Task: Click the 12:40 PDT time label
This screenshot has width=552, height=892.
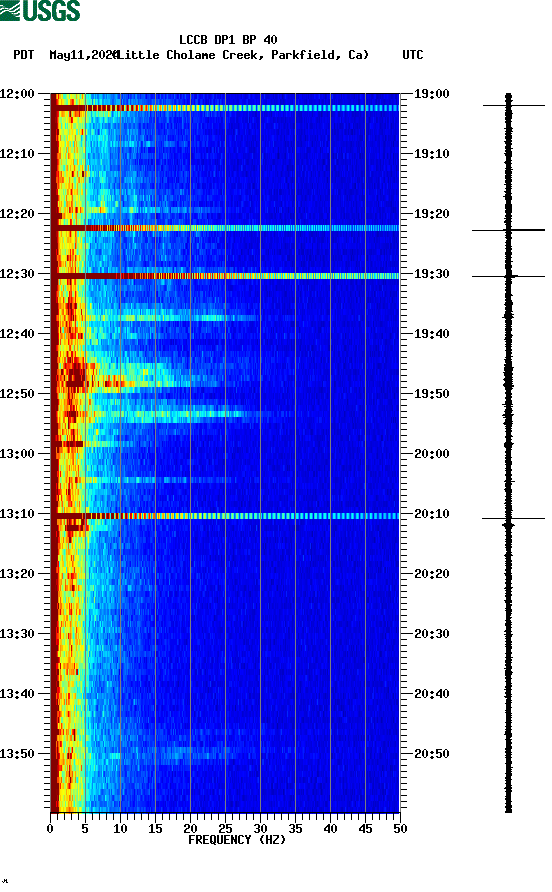Action: [18, 334]
